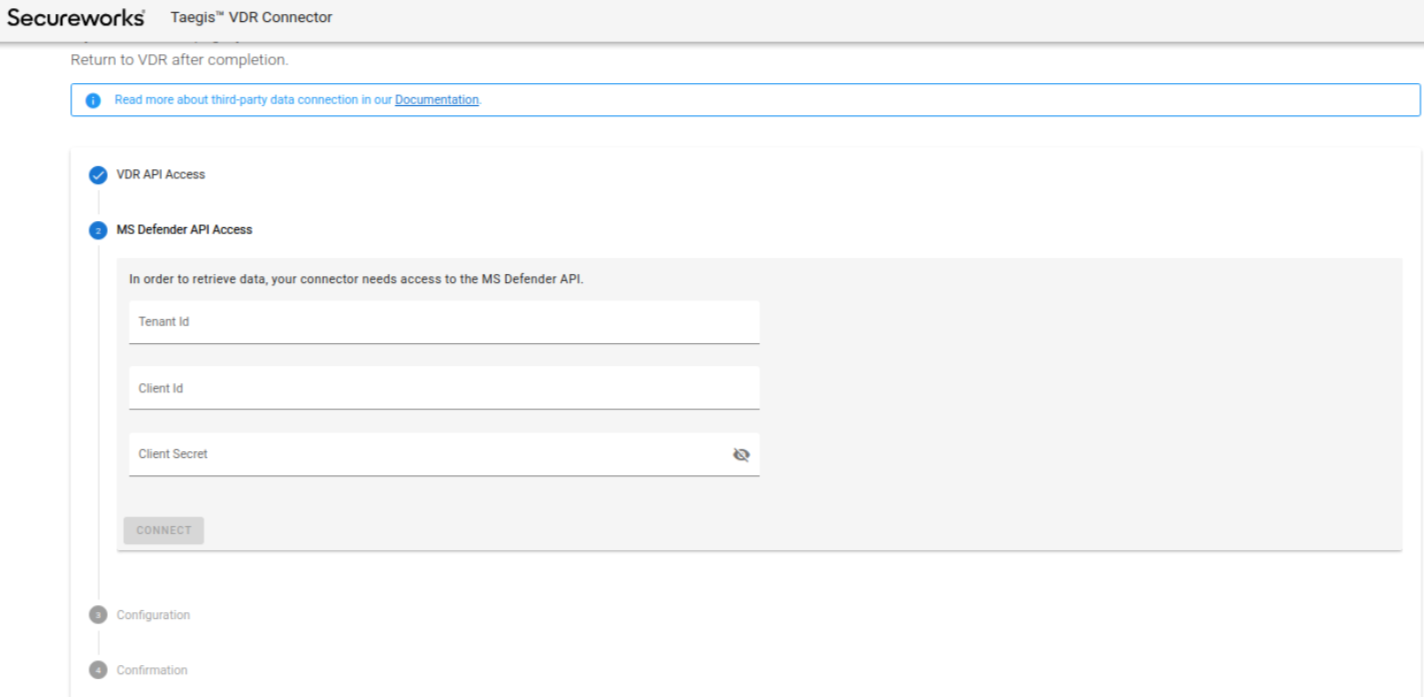Click the info icon in documentation banner
The width and height of the screenshot is (1424, 697).
click(93, 100)
